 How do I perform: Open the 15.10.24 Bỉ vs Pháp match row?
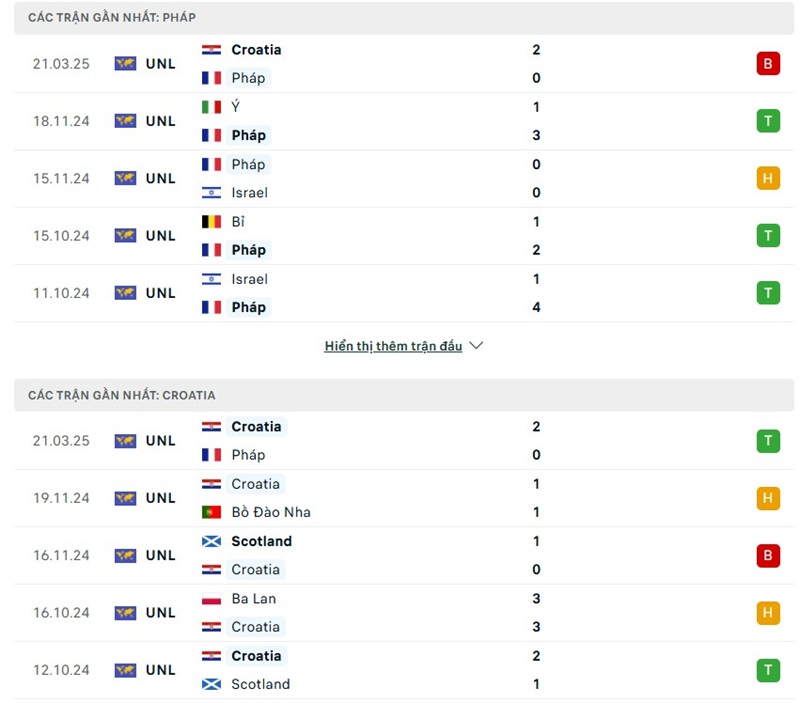(x=400, y=236)
